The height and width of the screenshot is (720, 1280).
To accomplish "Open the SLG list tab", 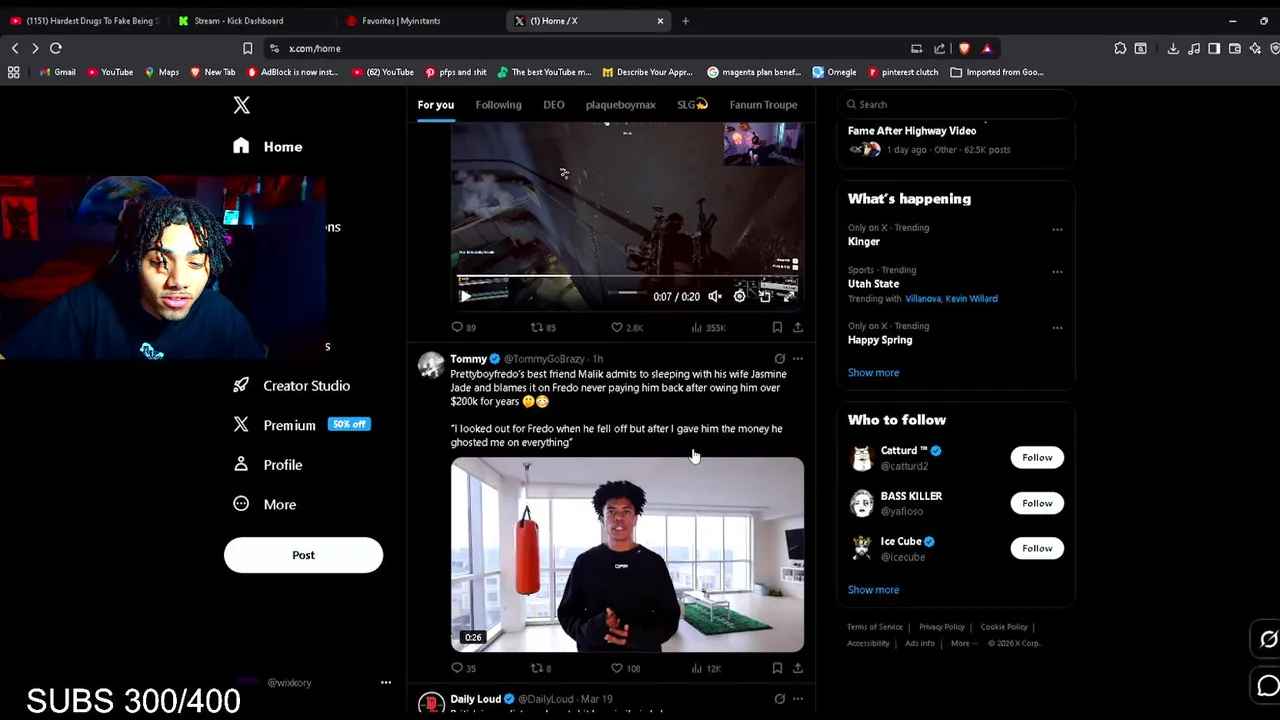I will [x=692, y=104].
